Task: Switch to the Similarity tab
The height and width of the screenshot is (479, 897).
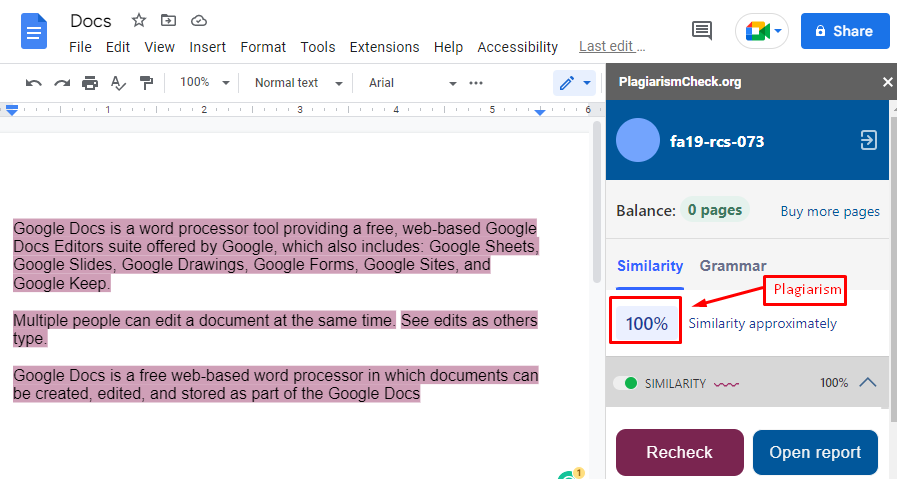Action: [650, 266]
